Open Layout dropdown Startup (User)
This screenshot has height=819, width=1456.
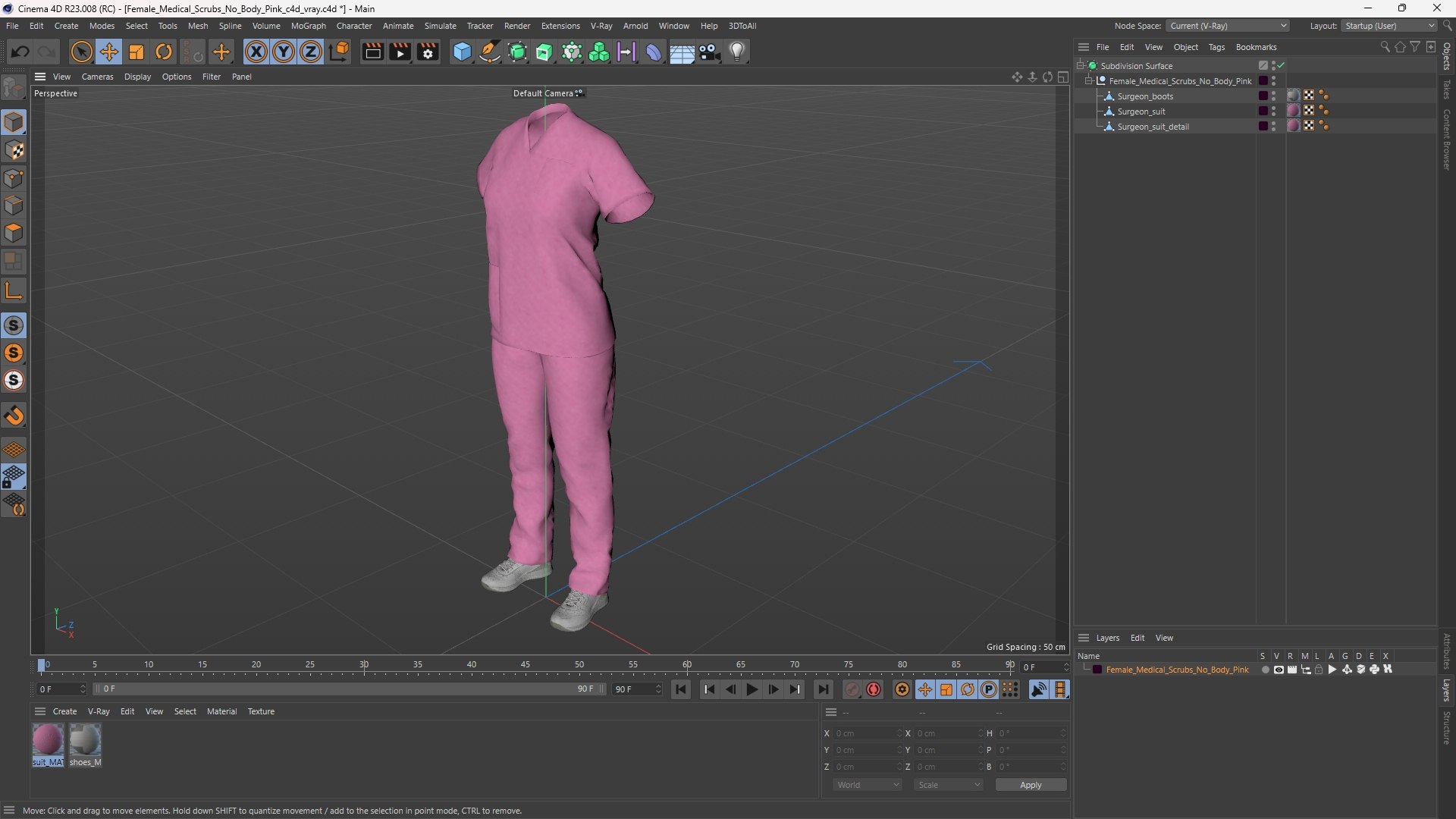pyautogui.click(x=1390, y=26)
